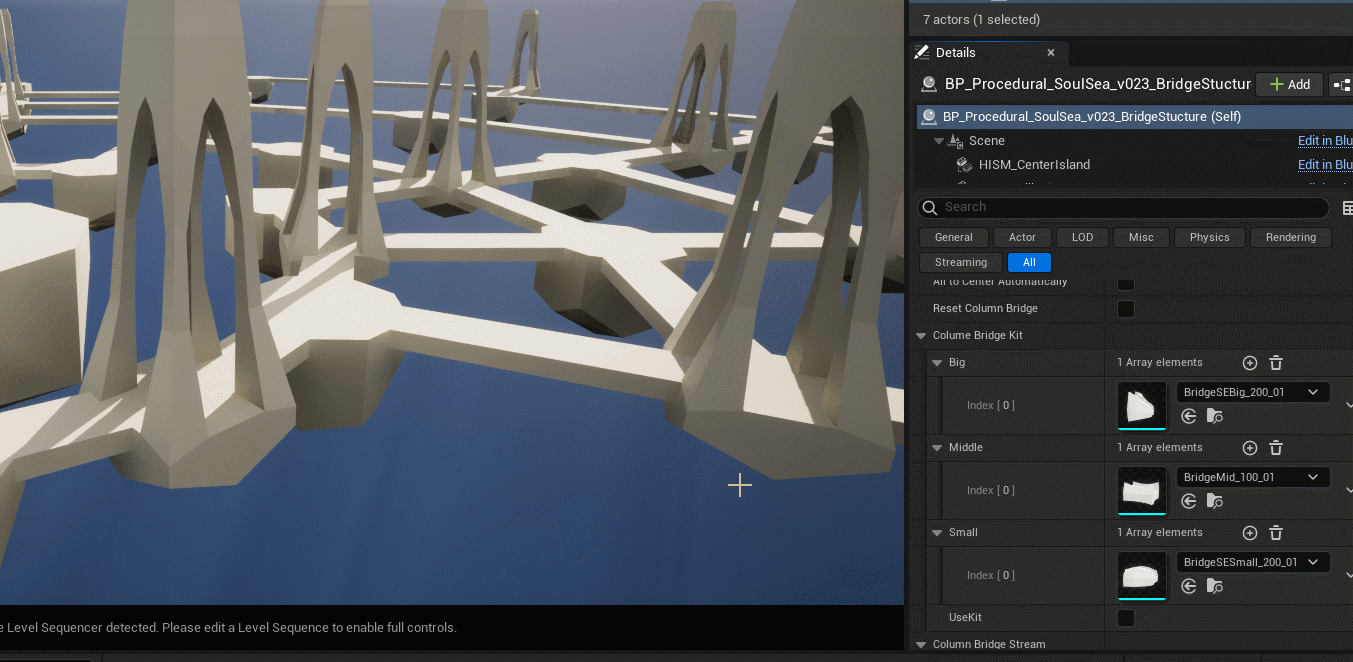The height and width of the screenshot is (662, 1353).
Task: Add an element to the Middle array
Action: click(x=1249, y=448)
